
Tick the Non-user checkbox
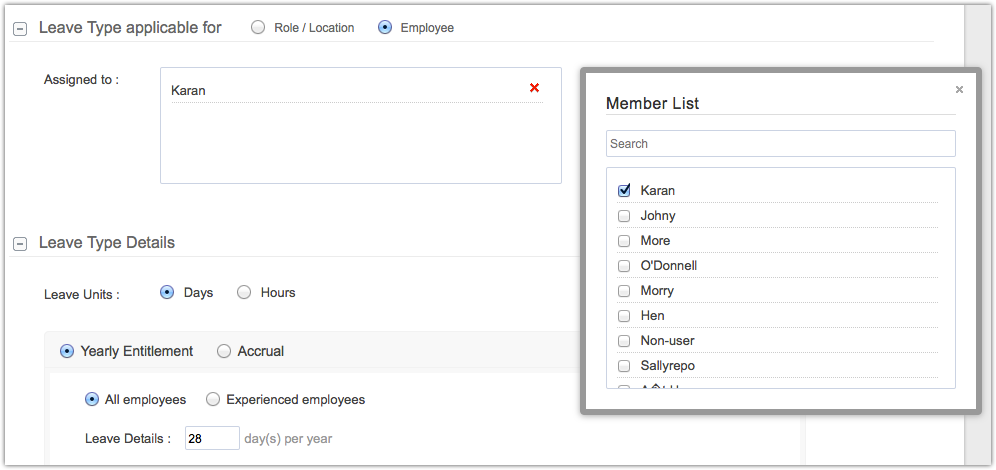pyautogui.click(x=624, y=340)
